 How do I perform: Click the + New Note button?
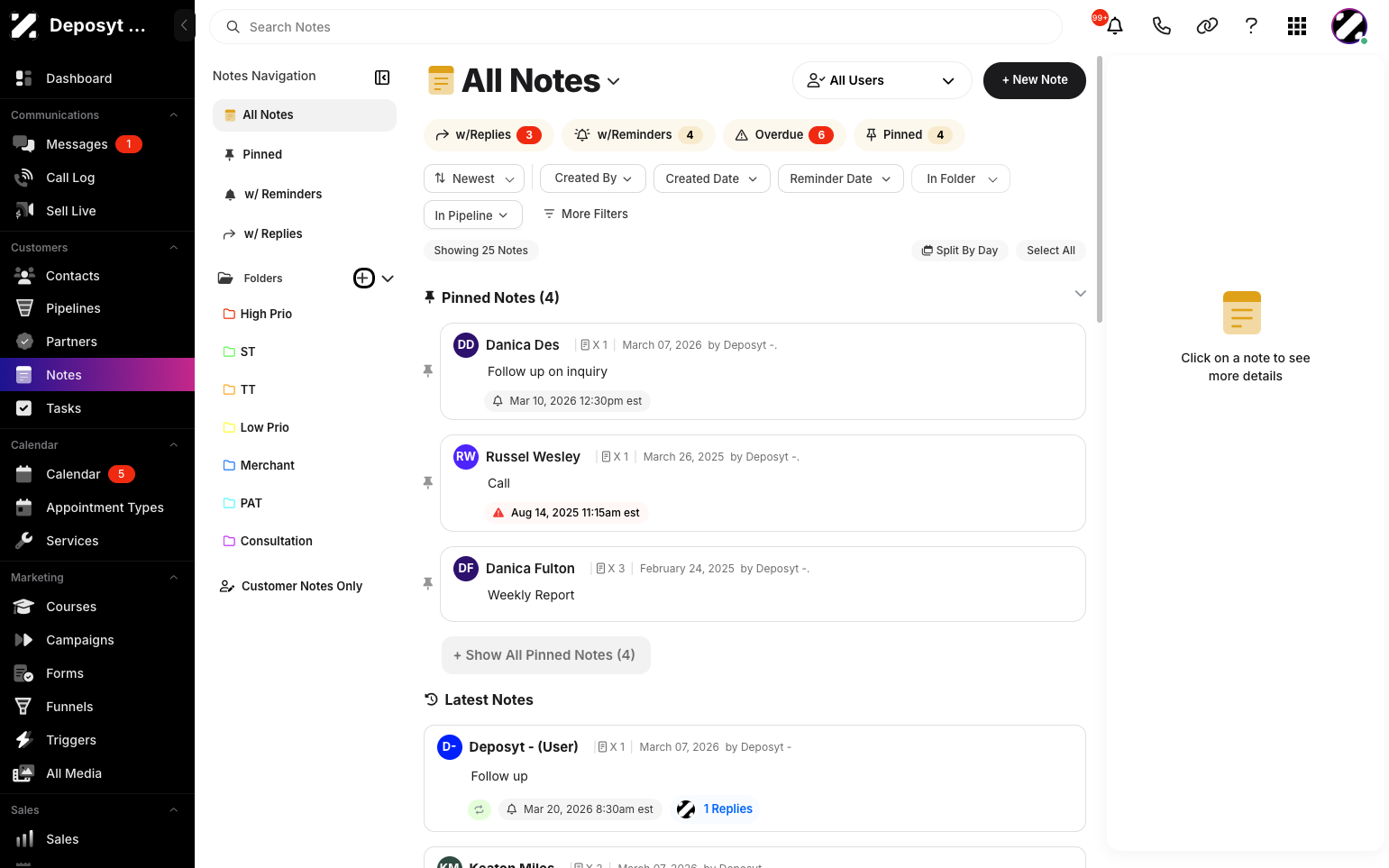pyautogui.click(x=1035, y=80)
